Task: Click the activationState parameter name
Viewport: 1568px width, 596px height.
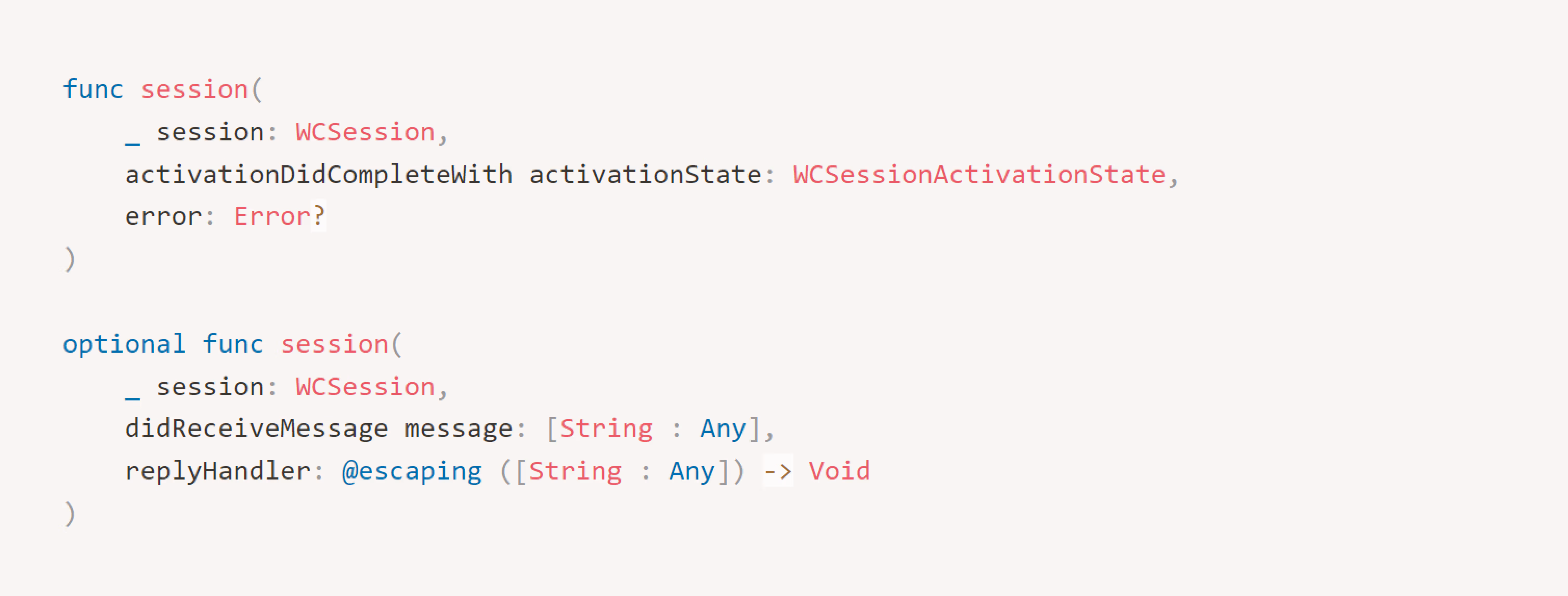Action: click(x=645, y=175)
